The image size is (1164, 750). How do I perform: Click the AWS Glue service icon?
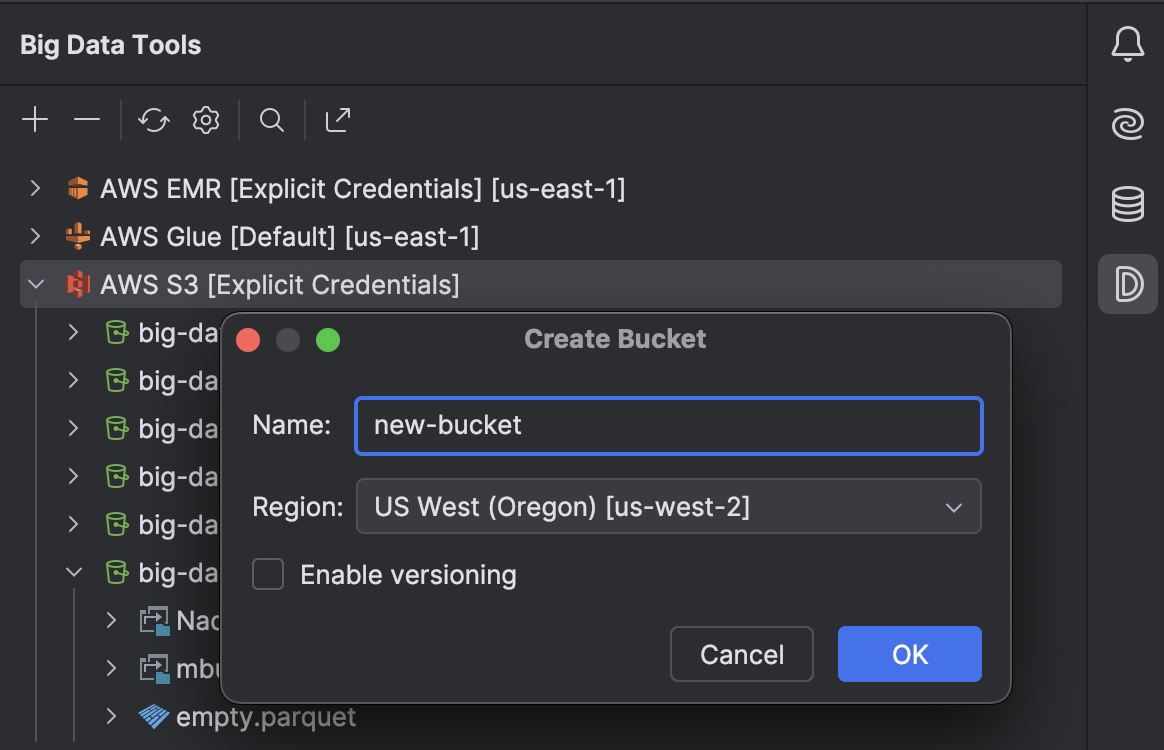tap(78, 236)
